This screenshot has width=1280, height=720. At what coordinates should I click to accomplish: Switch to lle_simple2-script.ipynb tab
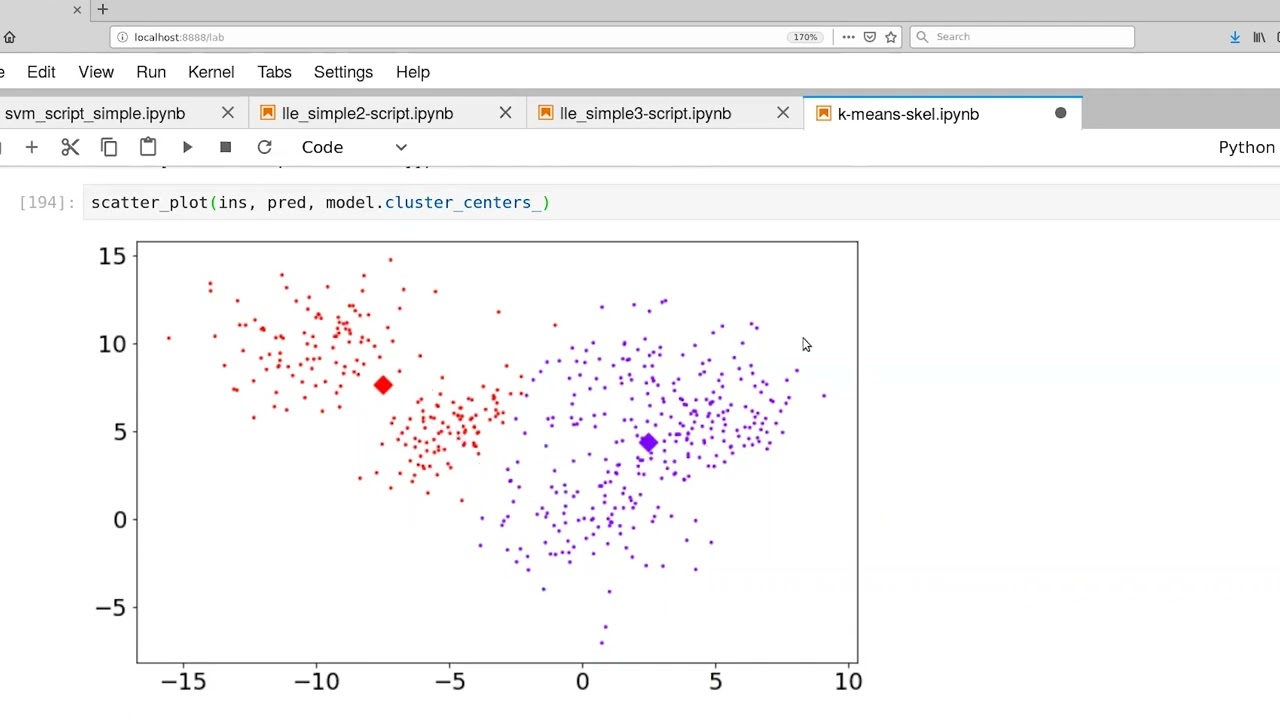click(x=368, y=114)
